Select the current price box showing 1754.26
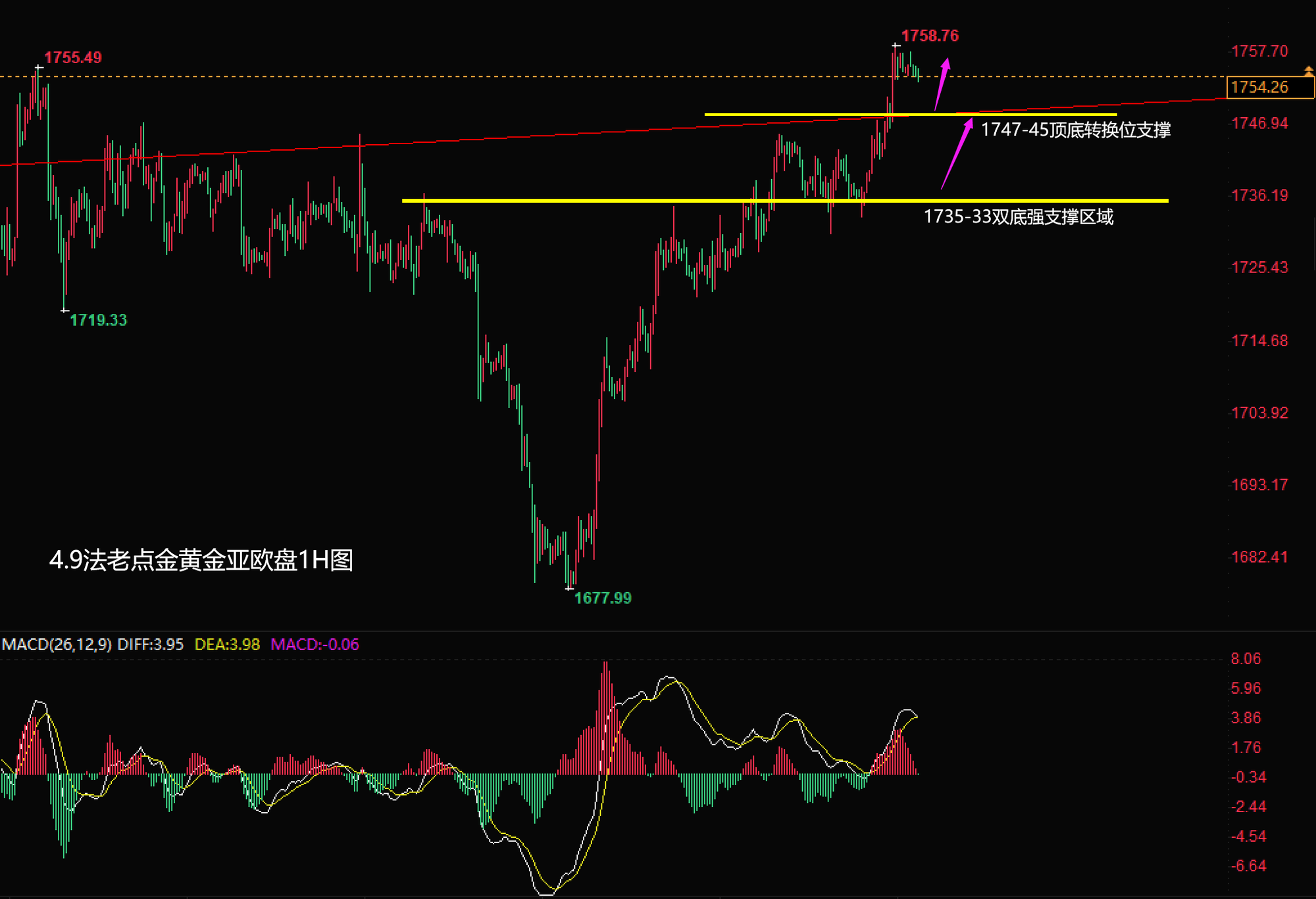This screenshot has width=1316, height=899. pos(1270,88)
